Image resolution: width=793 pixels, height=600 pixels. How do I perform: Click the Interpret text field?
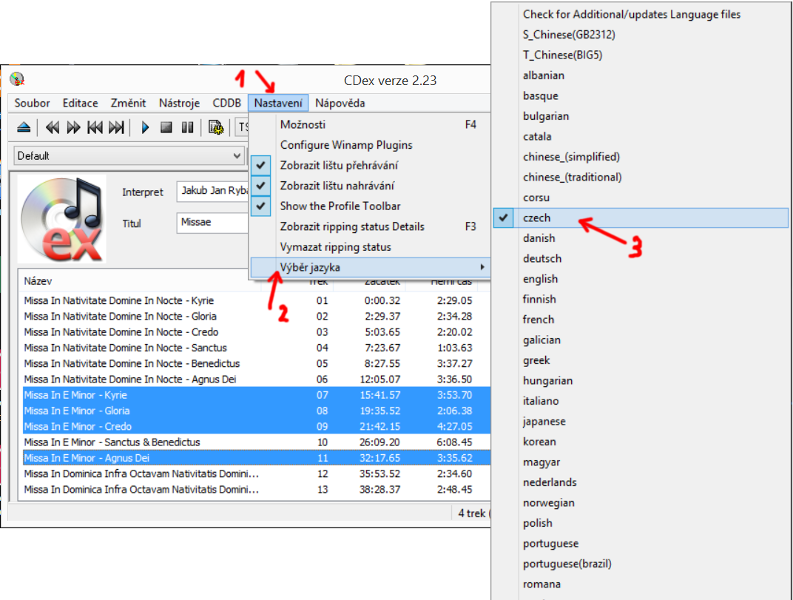point(212,191)
